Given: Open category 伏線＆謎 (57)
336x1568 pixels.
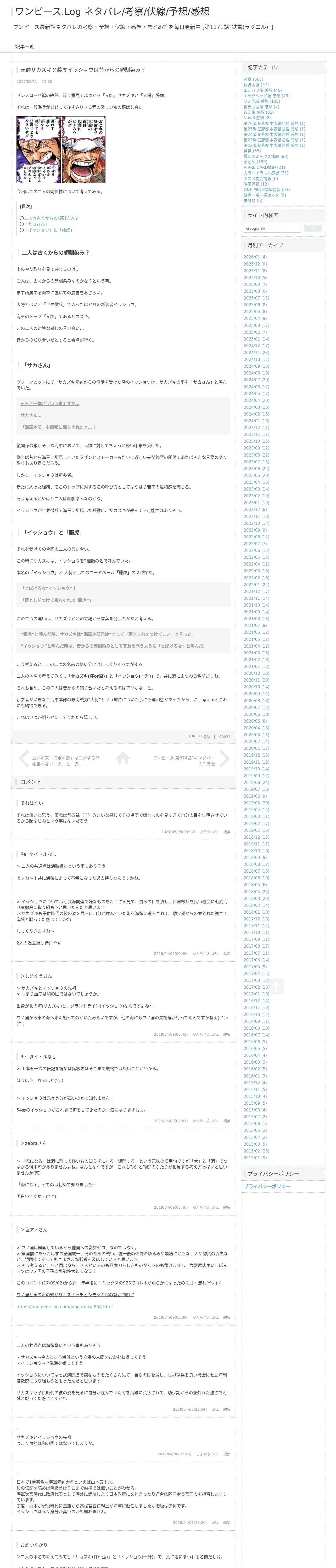Looking at the screenshot, I should 256,85.
